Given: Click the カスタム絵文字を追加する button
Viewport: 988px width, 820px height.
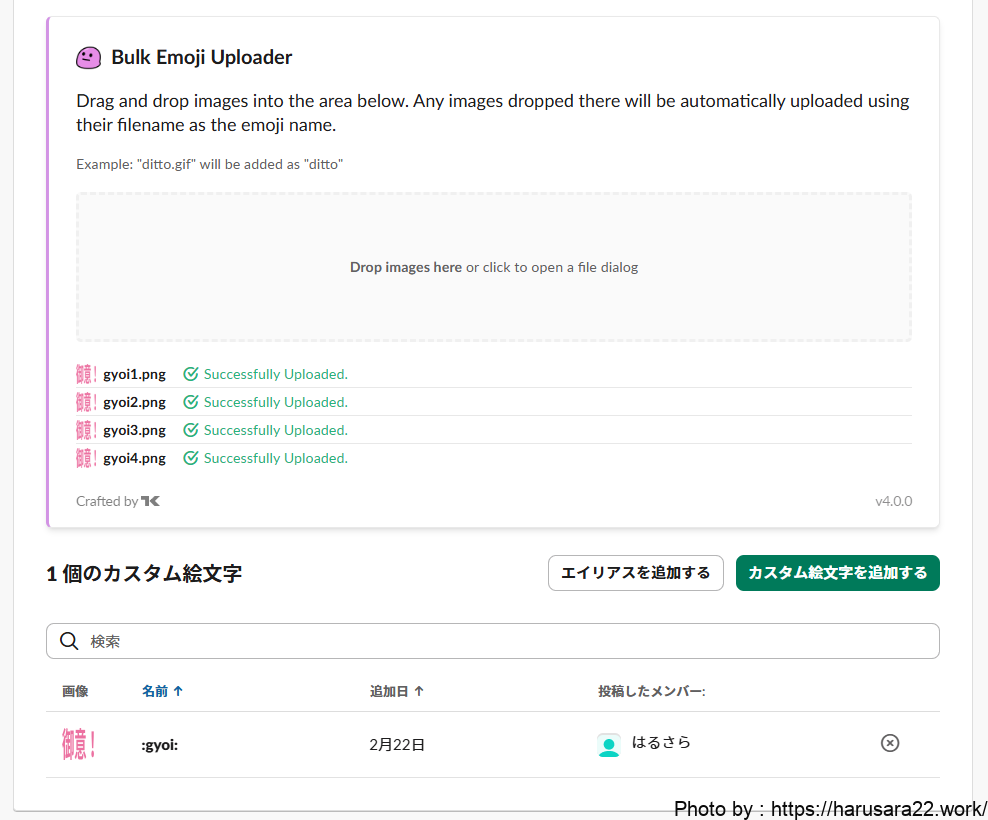Looking at the screenshot, I should 837,573.
